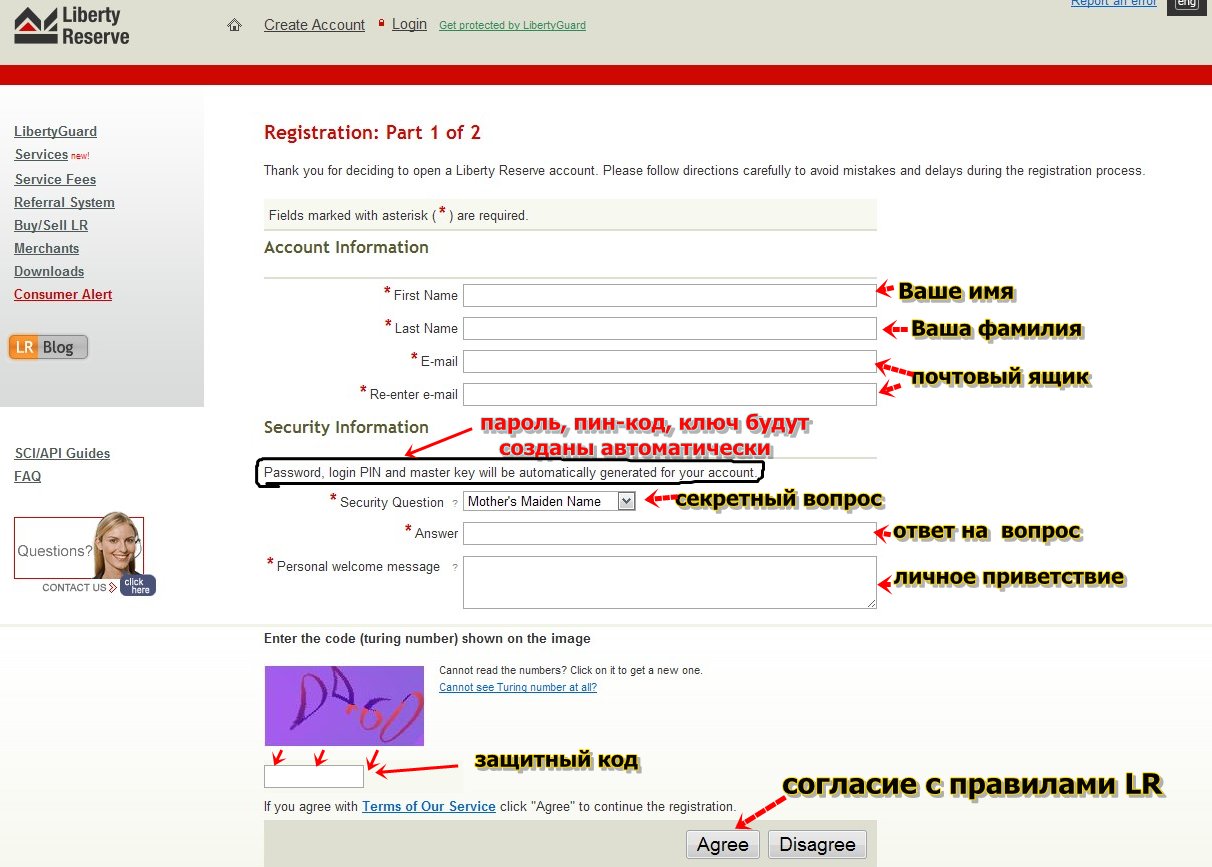This screenshot has width=1212, height=867.
Task: Open Services in the sidebar
Action: [41, 154]
